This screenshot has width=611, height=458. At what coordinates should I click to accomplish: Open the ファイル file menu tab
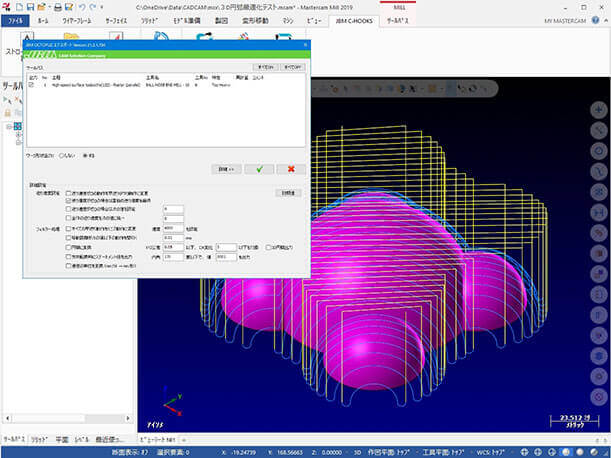18,20
